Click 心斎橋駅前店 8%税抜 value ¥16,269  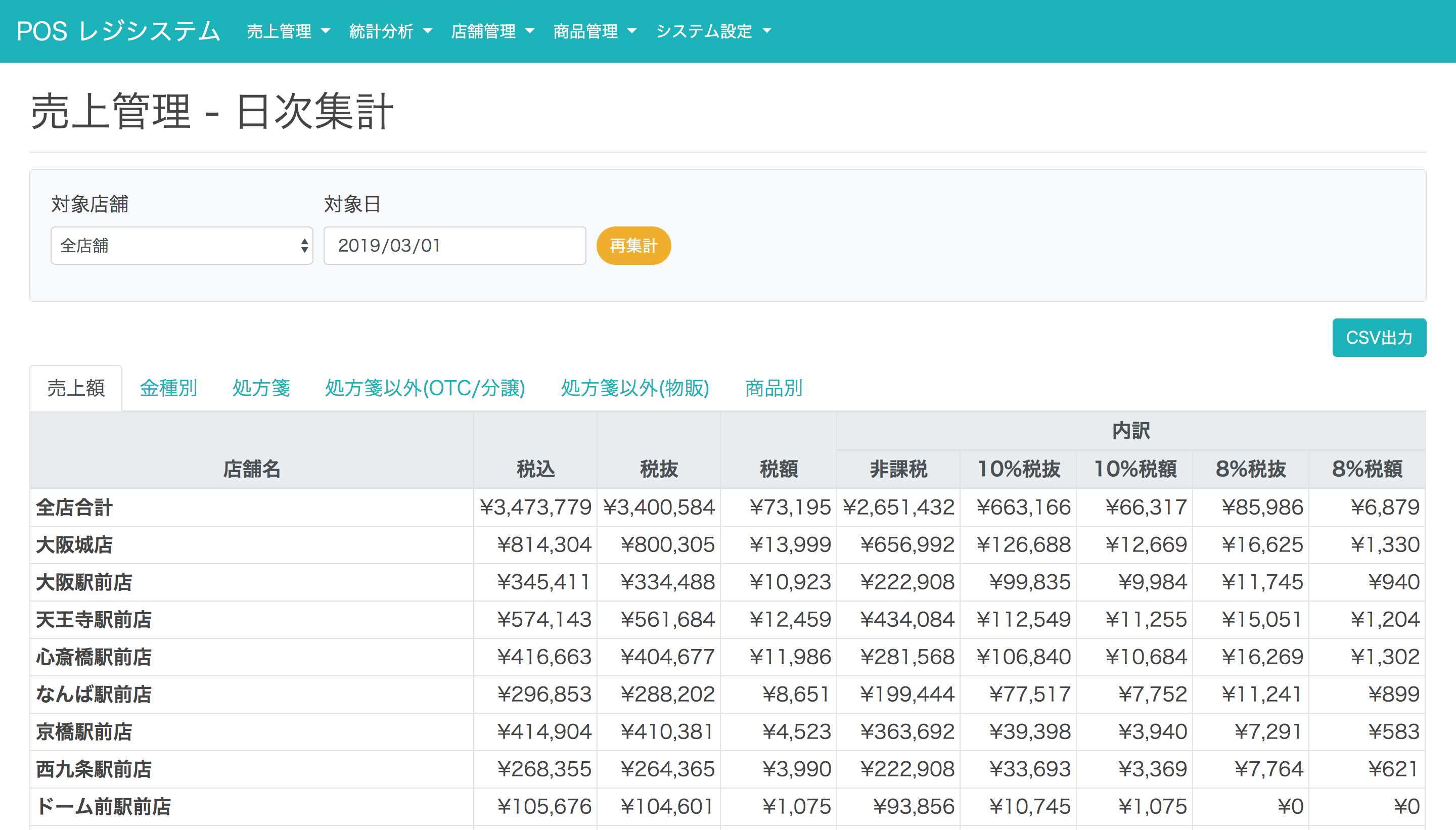[1262, 657]
